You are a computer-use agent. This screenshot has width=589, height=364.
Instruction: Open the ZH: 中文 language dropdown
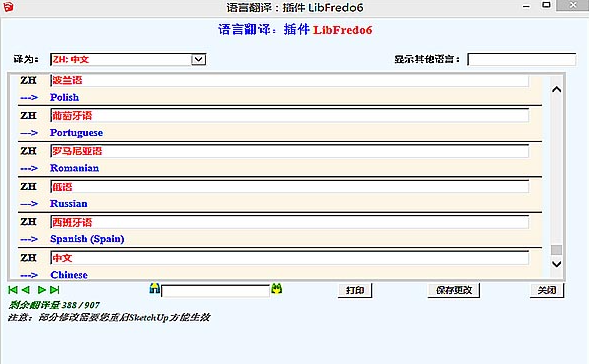coord(128,59)
